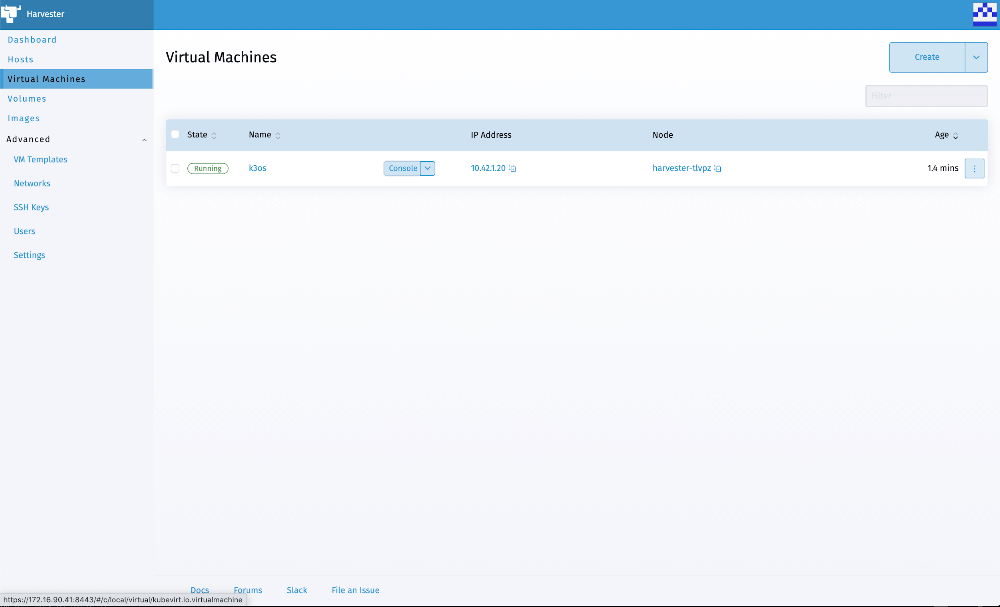The height and width of the screenshot is (607, 1000).
Task: Click the Harvester logo icon
Action: [x=11, y=14]
